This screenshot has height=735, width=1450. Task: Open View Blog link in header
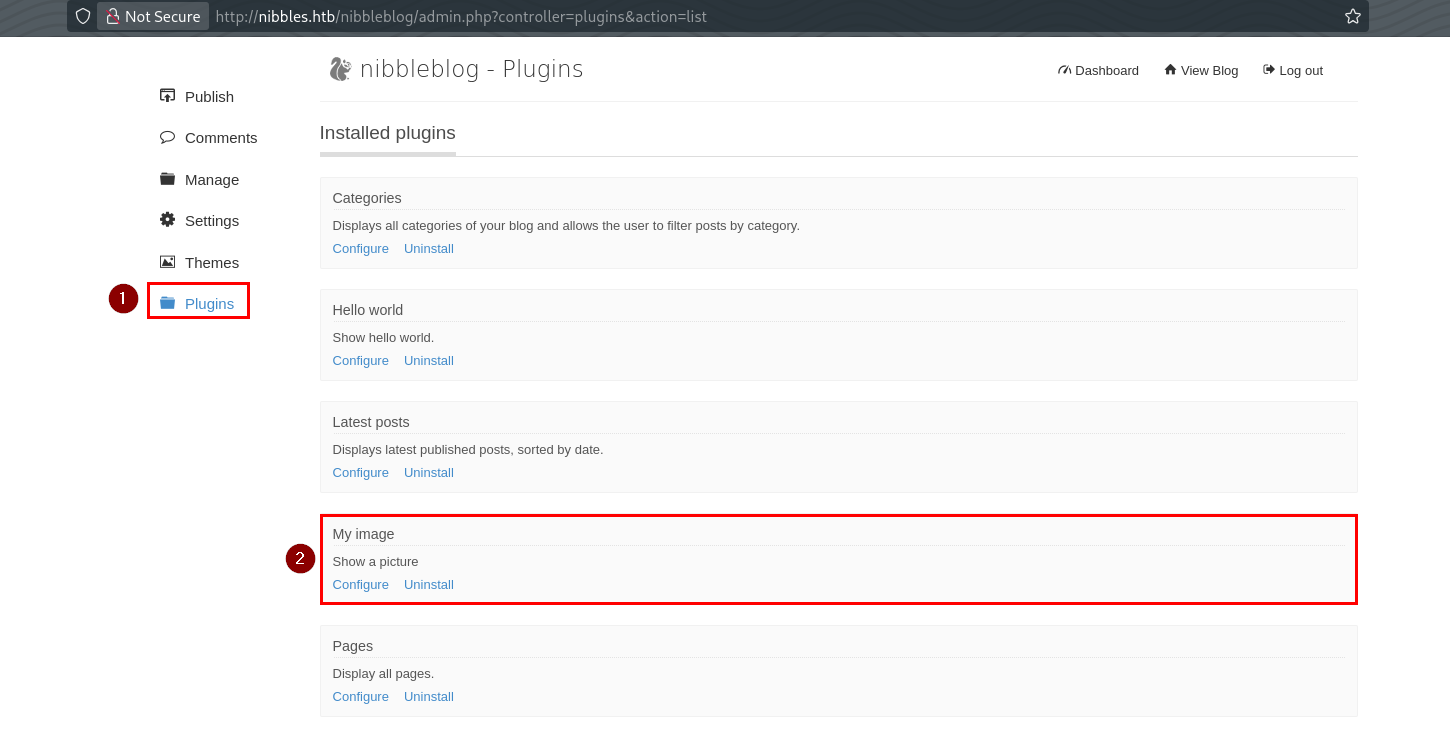tap(1201, 70)
